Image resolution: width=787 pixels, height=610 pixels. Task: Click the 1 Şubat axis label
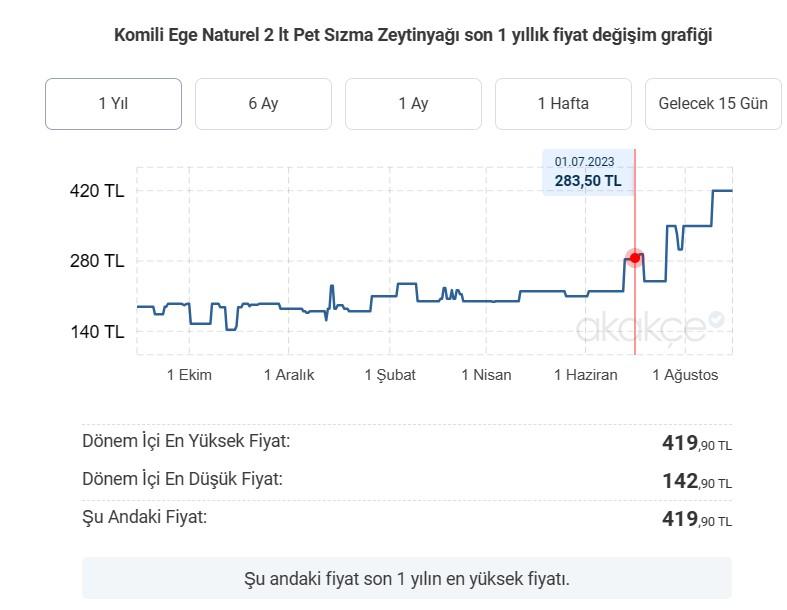click(390, 375)
